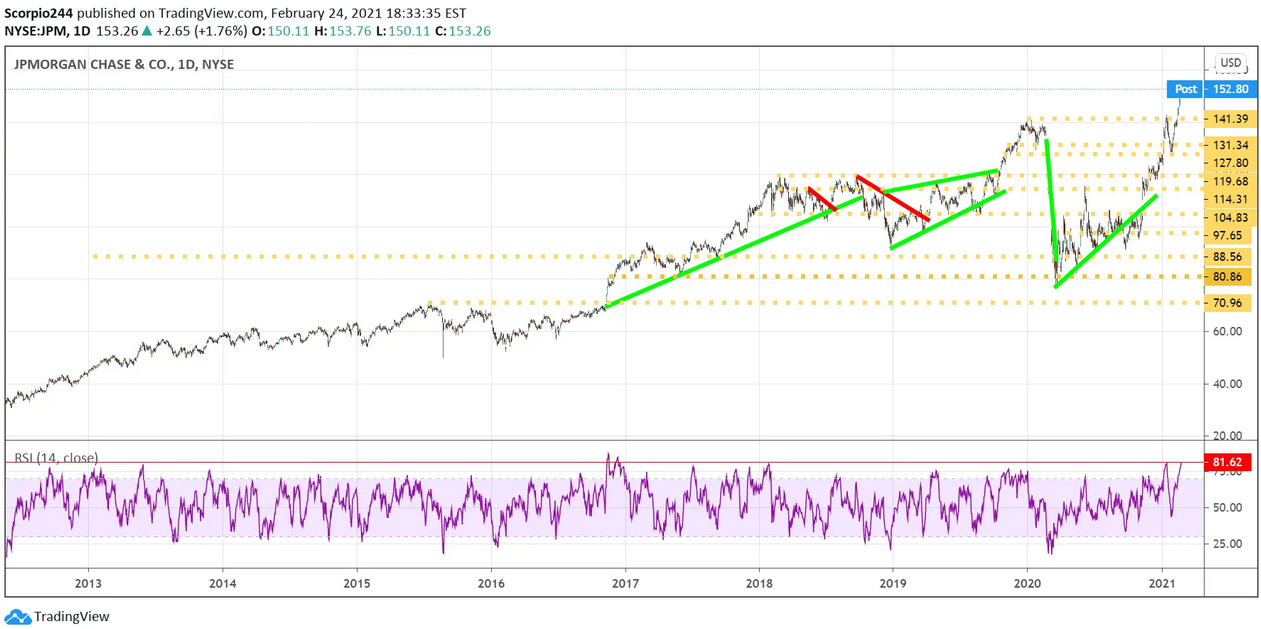Click the 2017 year on time axis

[x=625, y=582]
